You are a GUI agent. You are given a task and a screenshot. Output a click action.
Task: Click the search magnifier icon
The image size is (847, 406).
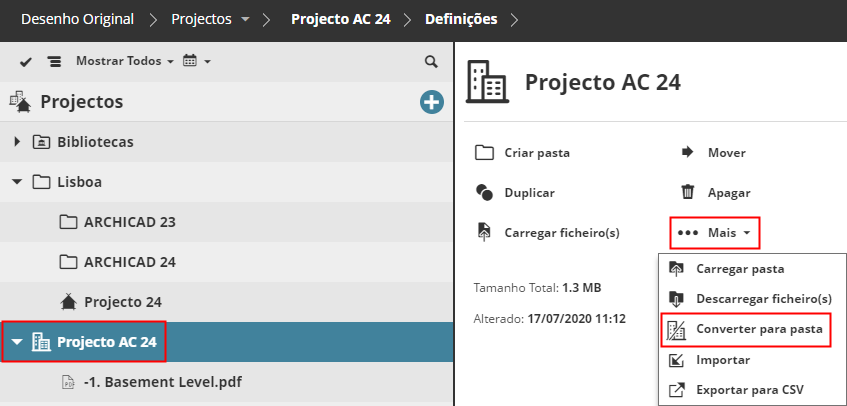(431, 62)
